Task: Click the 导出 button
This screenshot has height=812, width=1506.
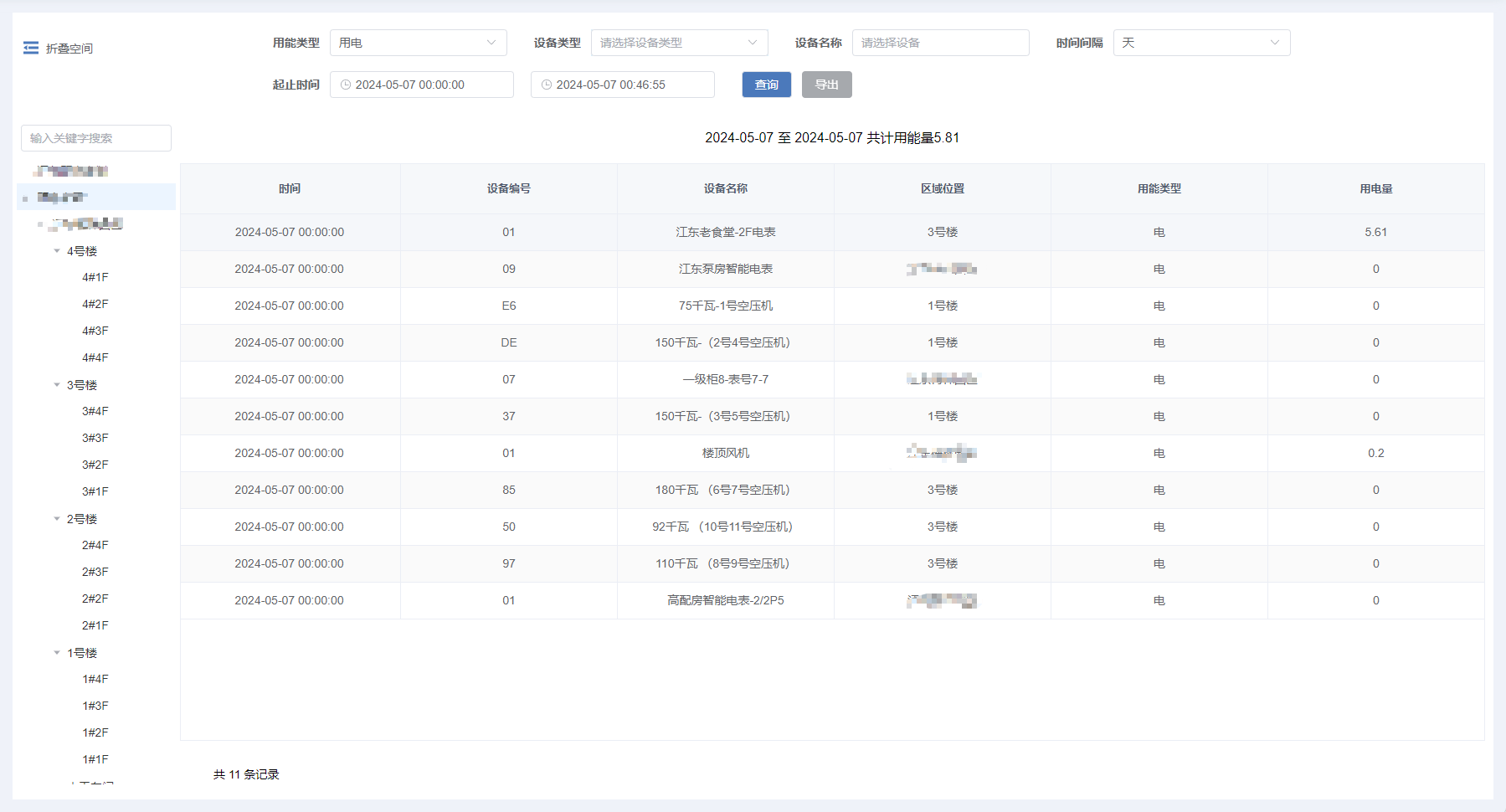Action: click(827, 85)
